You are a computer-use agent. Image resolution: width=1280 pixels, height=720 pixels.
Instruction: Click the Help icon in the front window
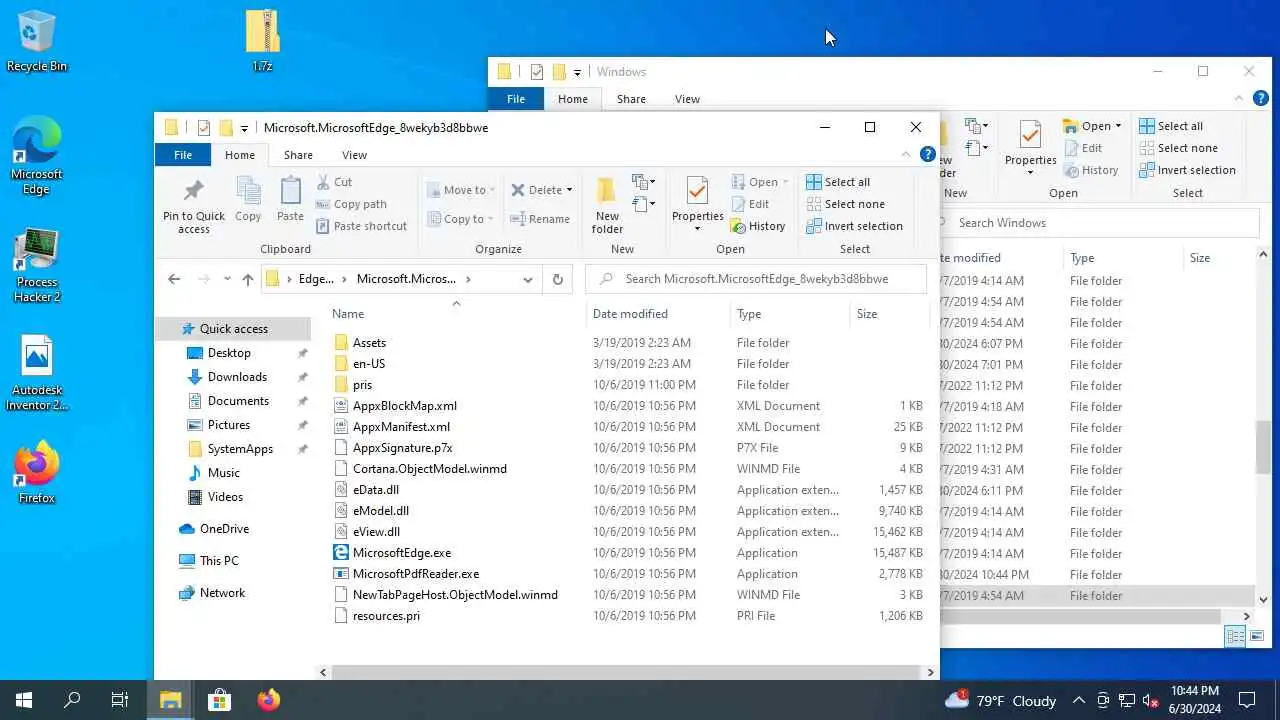click(x=928, y=155)
